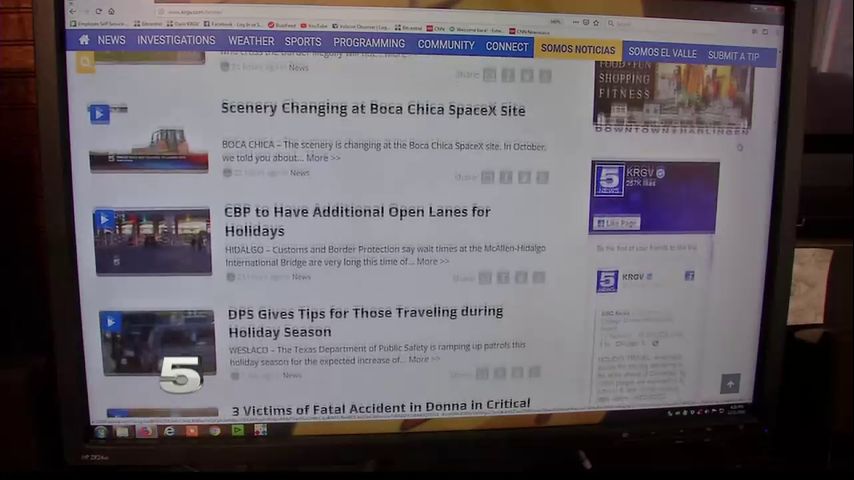Screen dimensions: 854x480
Task: Click play icon on CBP lanes thumbnail
Action: tap(105, 219)
